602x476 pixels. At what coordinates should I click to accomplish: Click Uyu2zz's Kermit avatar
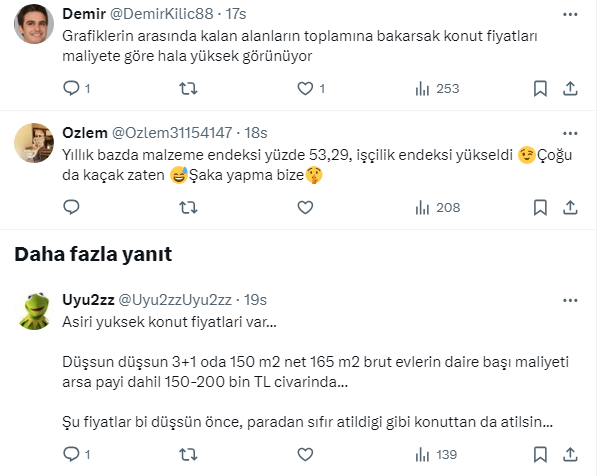pos(36,311)
